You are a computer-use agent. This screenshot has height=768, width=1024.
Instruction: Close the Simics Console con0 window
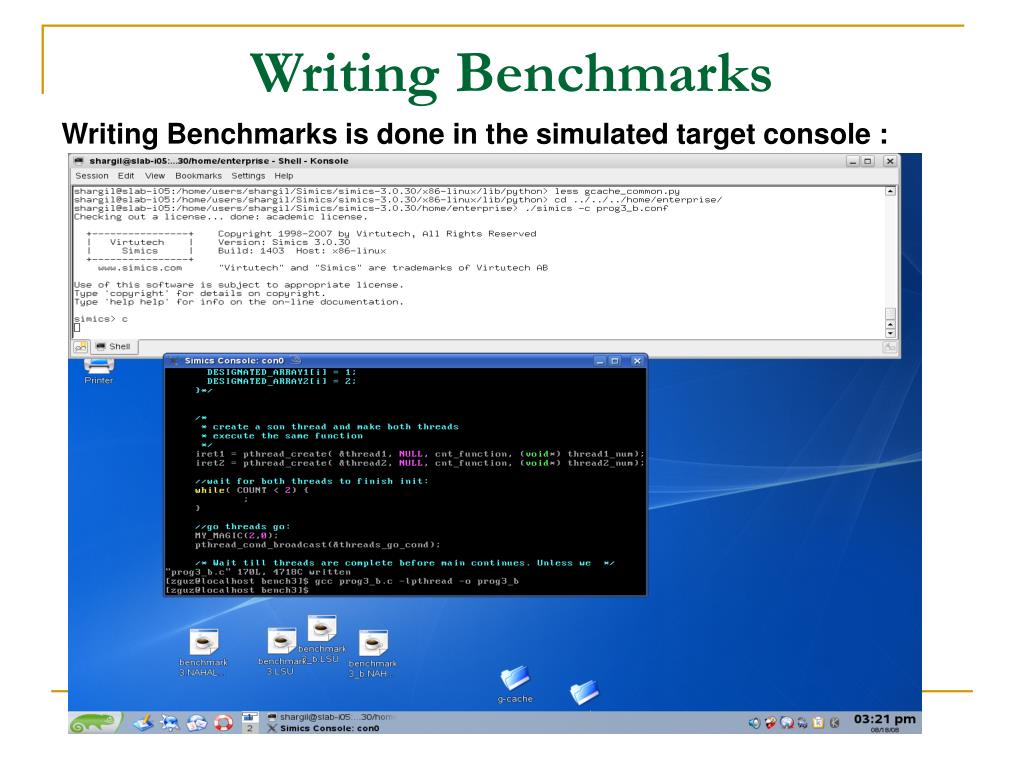pyautogui.click(x=637, y=361)
